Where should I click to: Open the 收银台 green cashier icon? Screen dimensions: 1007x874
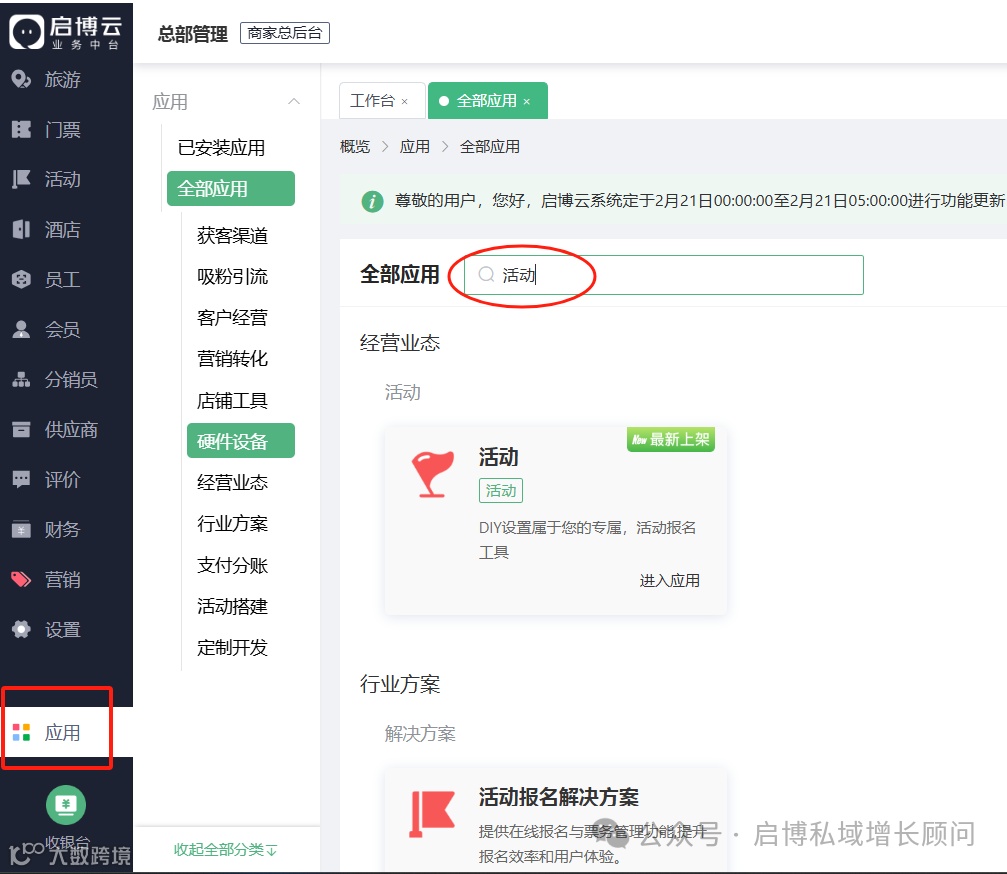tap(66, 805)
